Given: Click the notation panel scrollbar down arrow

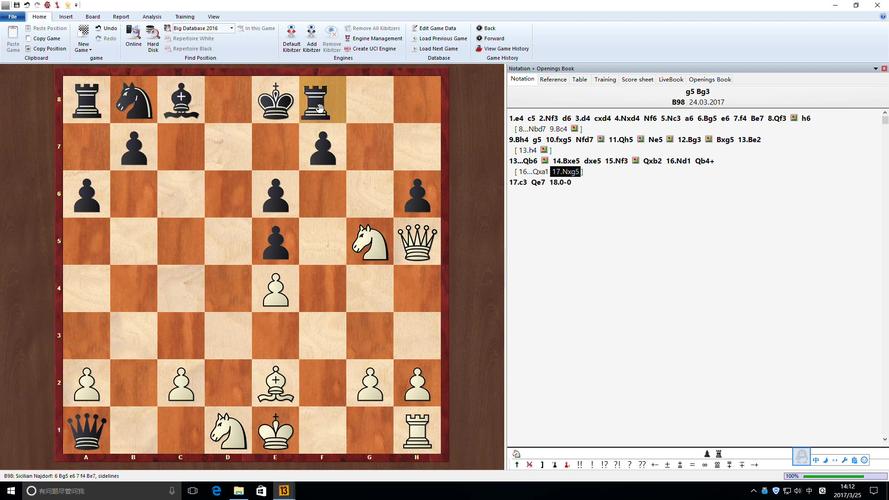Looking at the screenshot, I should 884,439.
